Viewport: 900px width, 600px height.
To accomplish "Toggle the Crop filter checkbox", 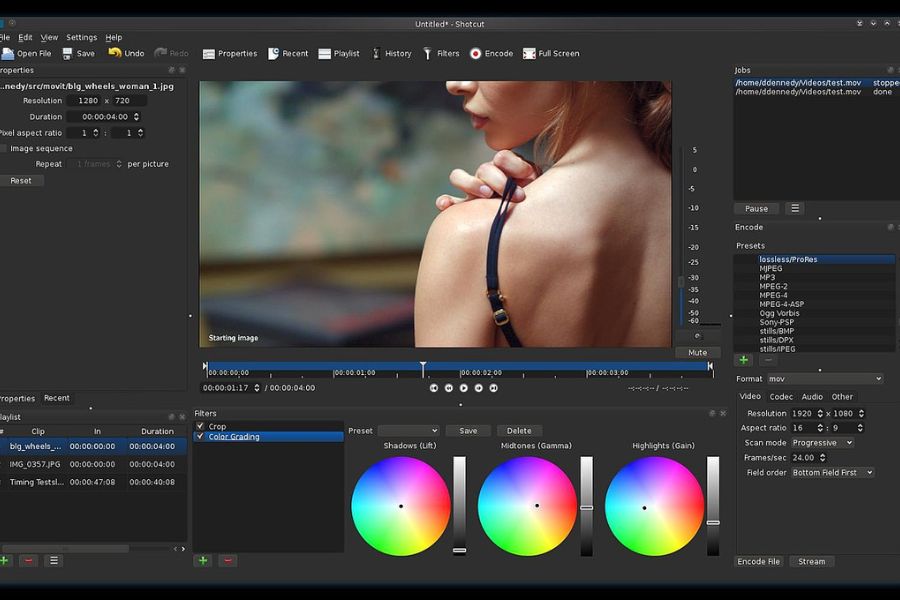I will coord(200,426).
